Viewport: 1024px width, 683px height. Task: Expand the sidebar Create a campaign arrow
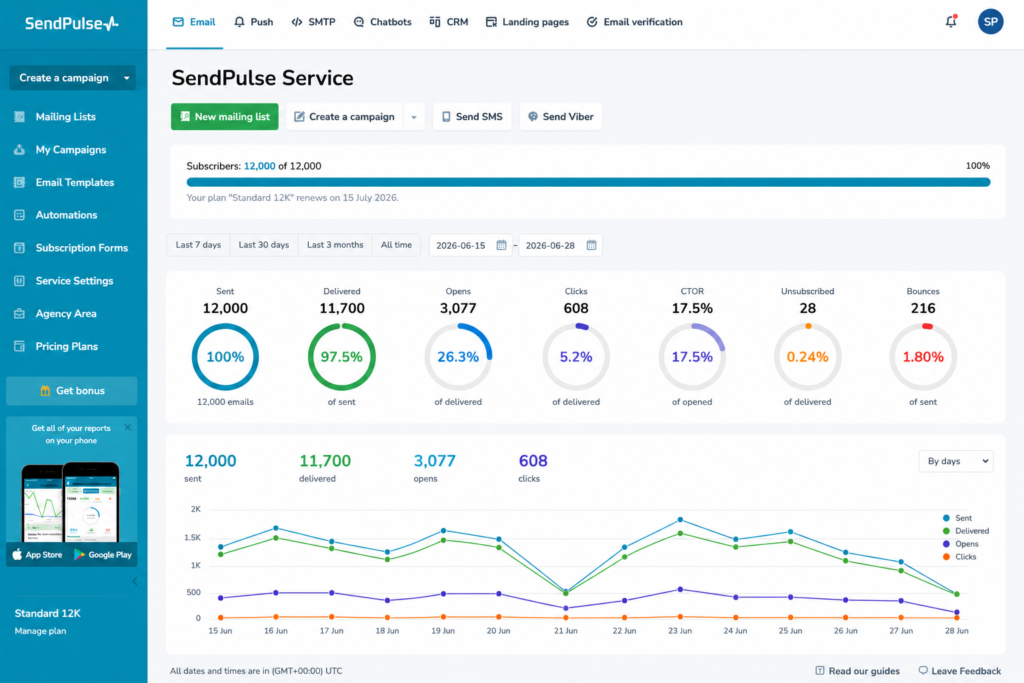pos(127,78)
